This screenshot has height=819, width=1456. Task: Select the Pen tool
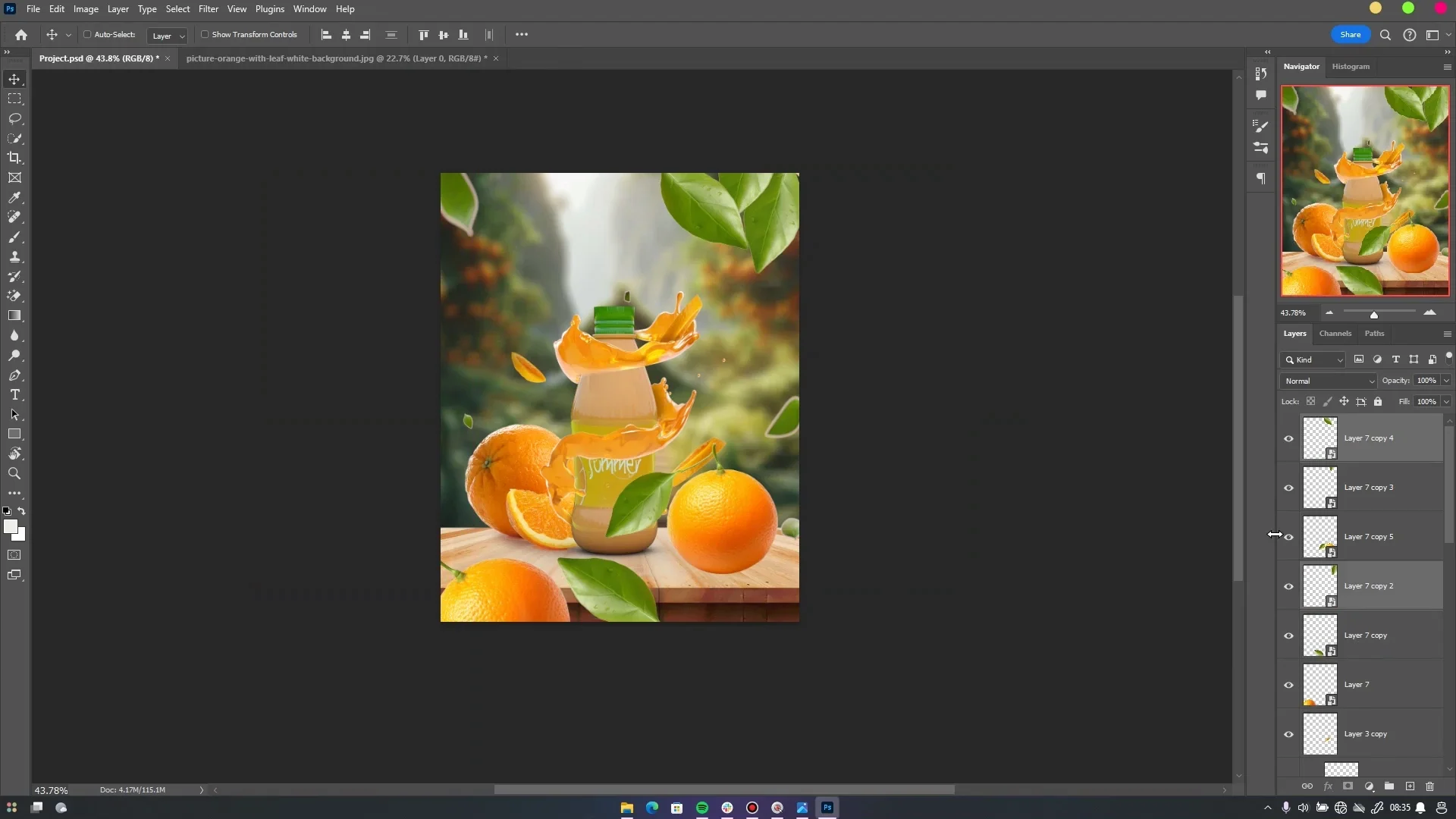tap(14, 375)
